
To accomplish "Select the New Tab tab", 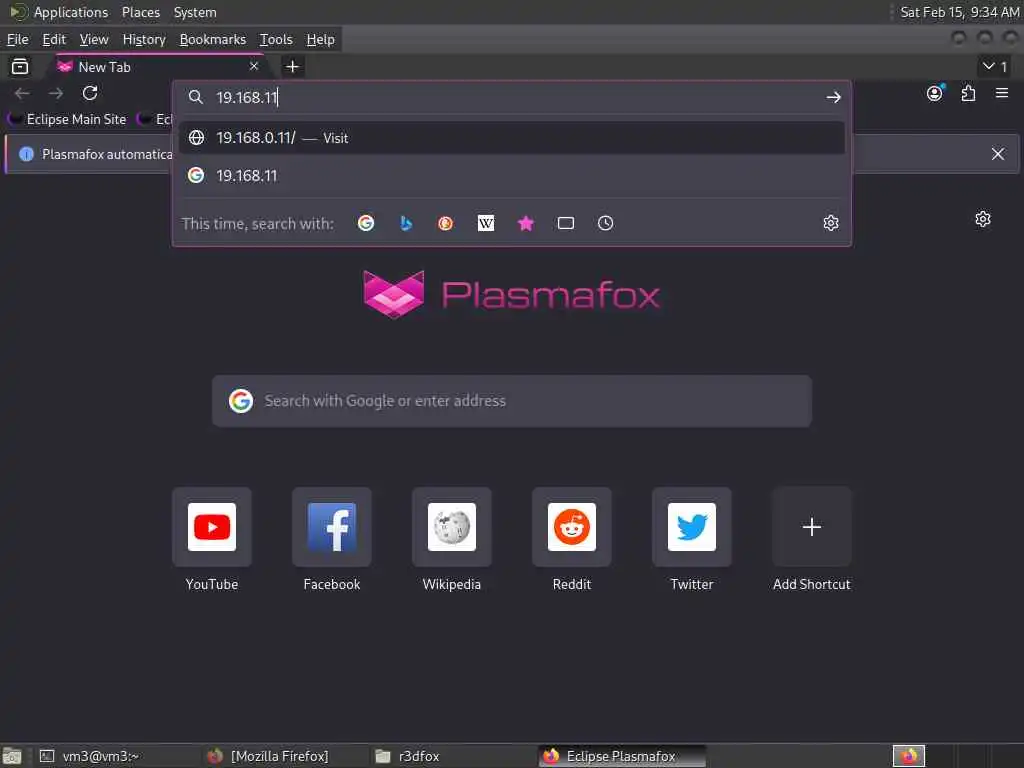I will pyautogui.click(x=159, y=67).
